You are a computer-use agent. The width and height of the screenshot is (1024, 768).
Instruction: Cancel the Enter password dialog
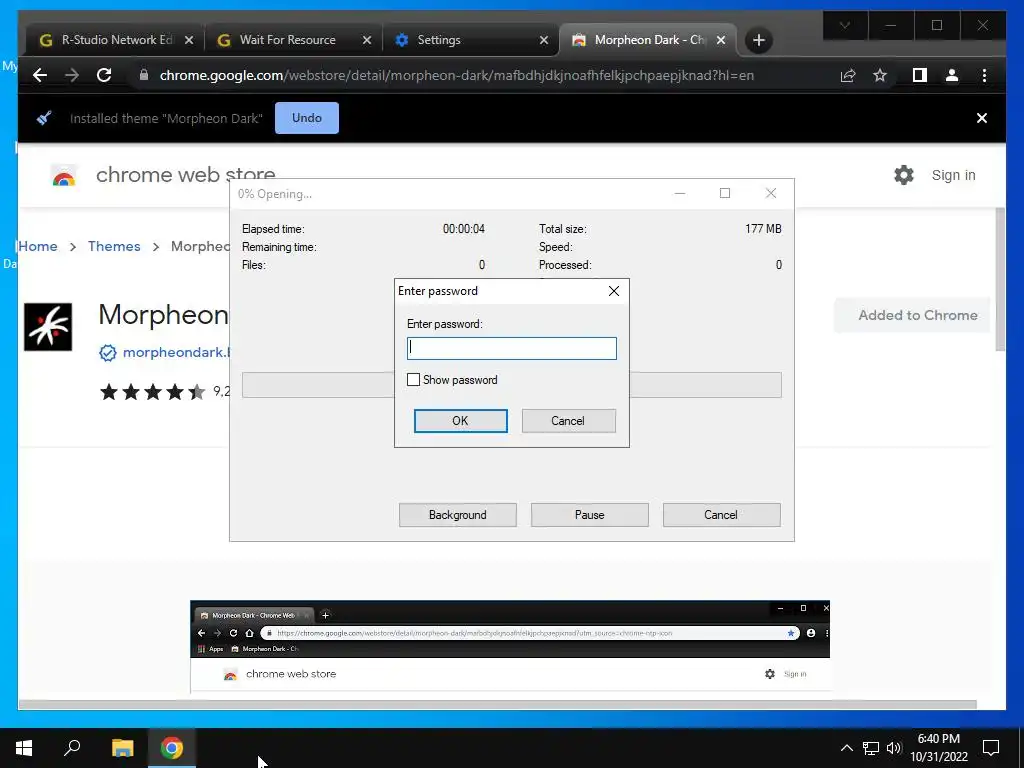click(x=568, y=421)
